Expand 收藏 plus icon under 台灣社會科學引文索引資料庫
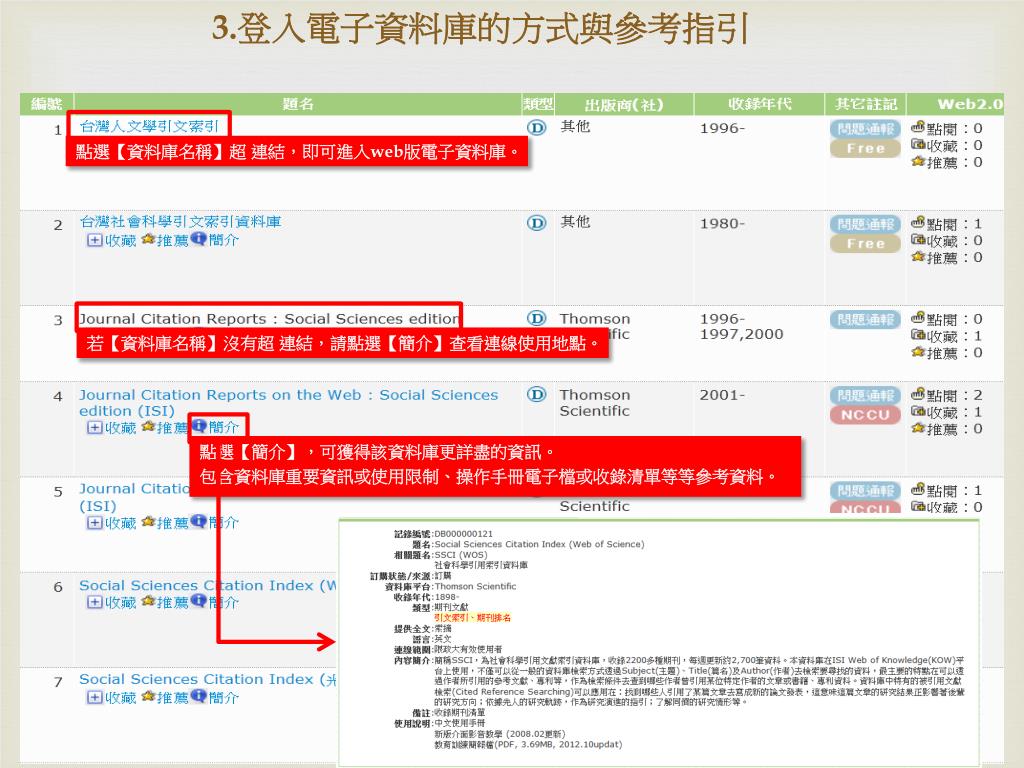Image resolution: width=1024 pixels, height=768 pixels. pos(94,240)
